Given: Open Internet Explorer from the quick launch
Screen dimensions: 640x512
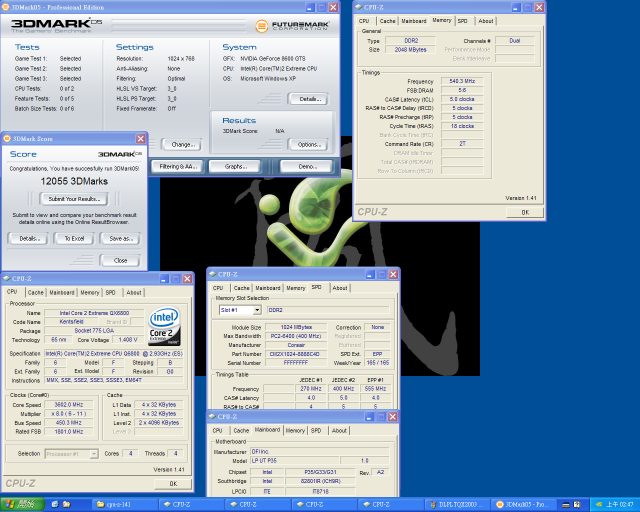Looking at the screenshot, I should tap(55, 505).
